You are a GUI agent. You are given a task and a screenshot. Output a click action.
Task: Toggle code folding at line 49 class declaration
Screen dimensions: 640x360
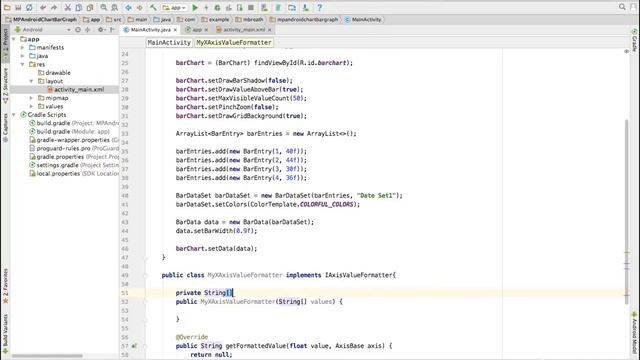pyautogui.click(x=145, y=276)
